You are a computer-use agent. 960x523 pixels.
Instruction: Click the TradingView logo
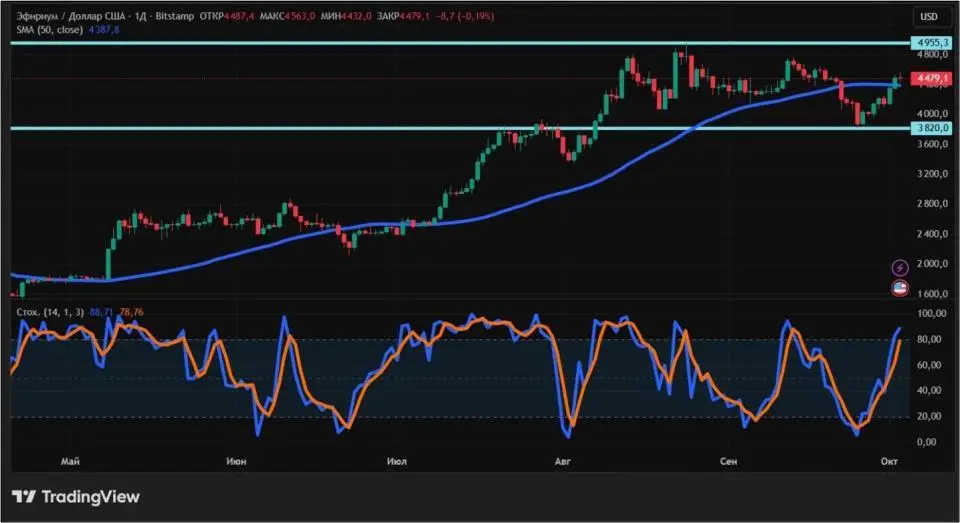click(76, 497)
